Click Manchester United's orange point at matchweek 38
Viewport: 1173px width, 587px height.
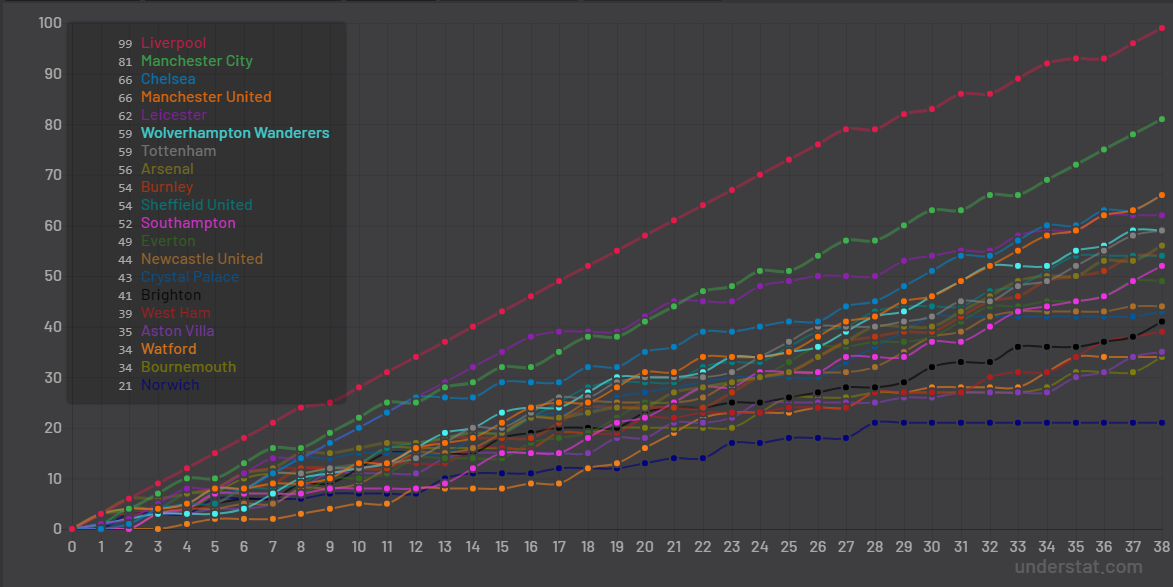point(1162,195)
